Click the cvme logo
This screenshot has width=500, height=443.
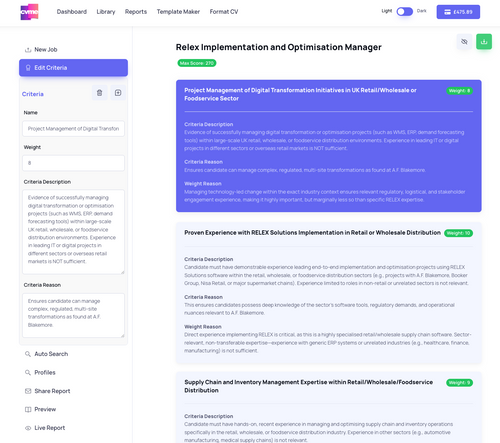29,12
